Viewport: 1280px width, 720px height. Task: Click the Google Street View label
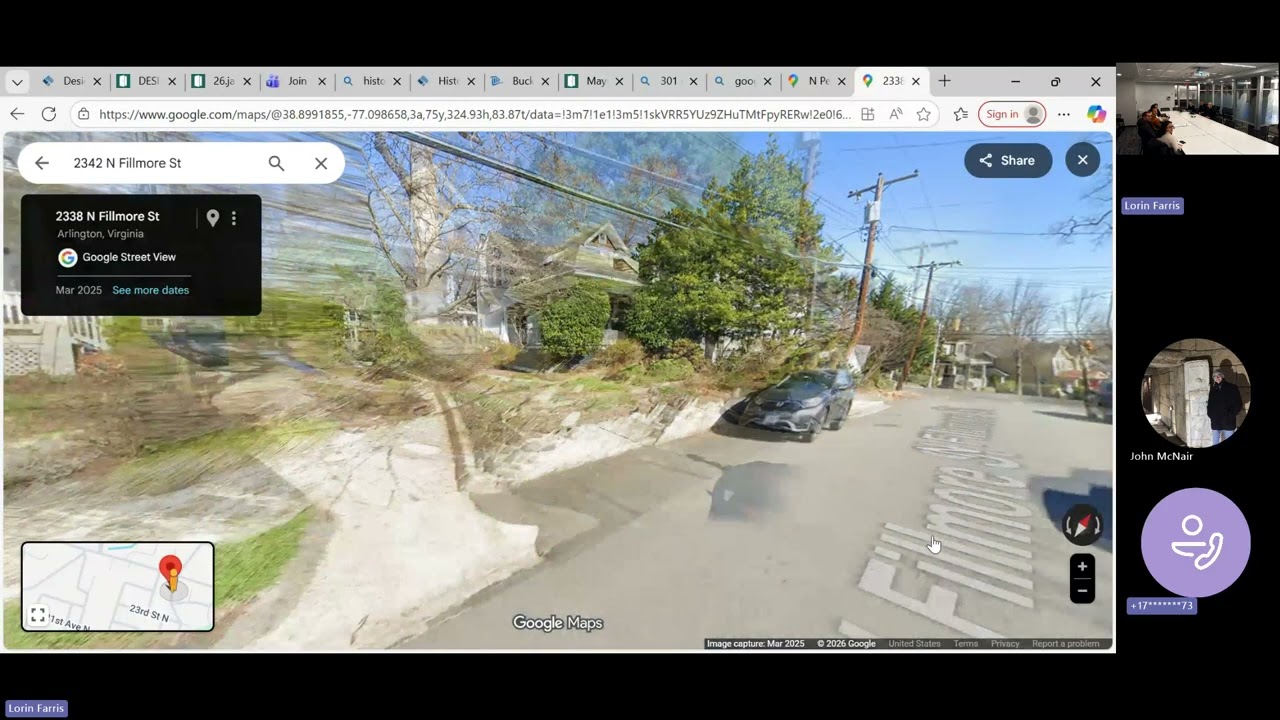[129, 257]
